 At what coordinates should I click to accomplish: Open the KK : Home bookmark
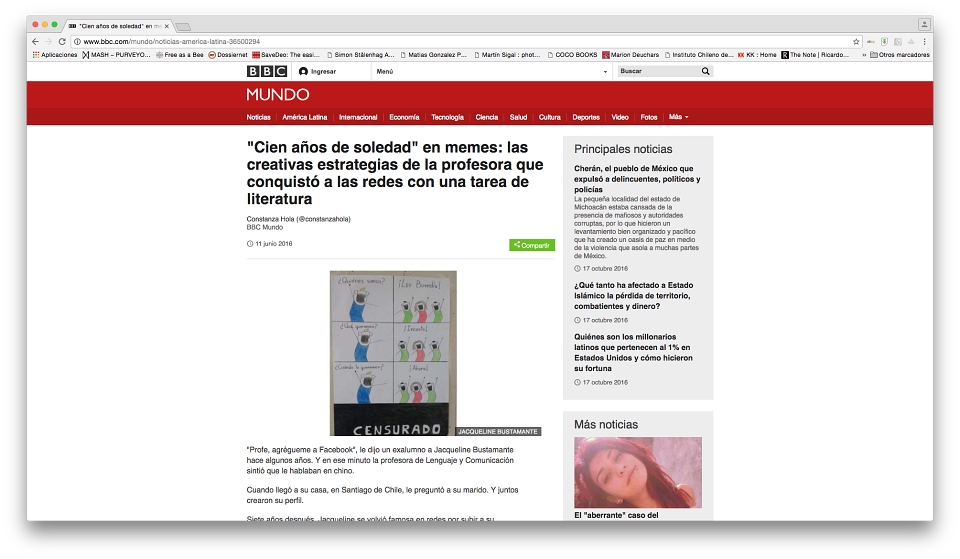click(x=757, y=55)
